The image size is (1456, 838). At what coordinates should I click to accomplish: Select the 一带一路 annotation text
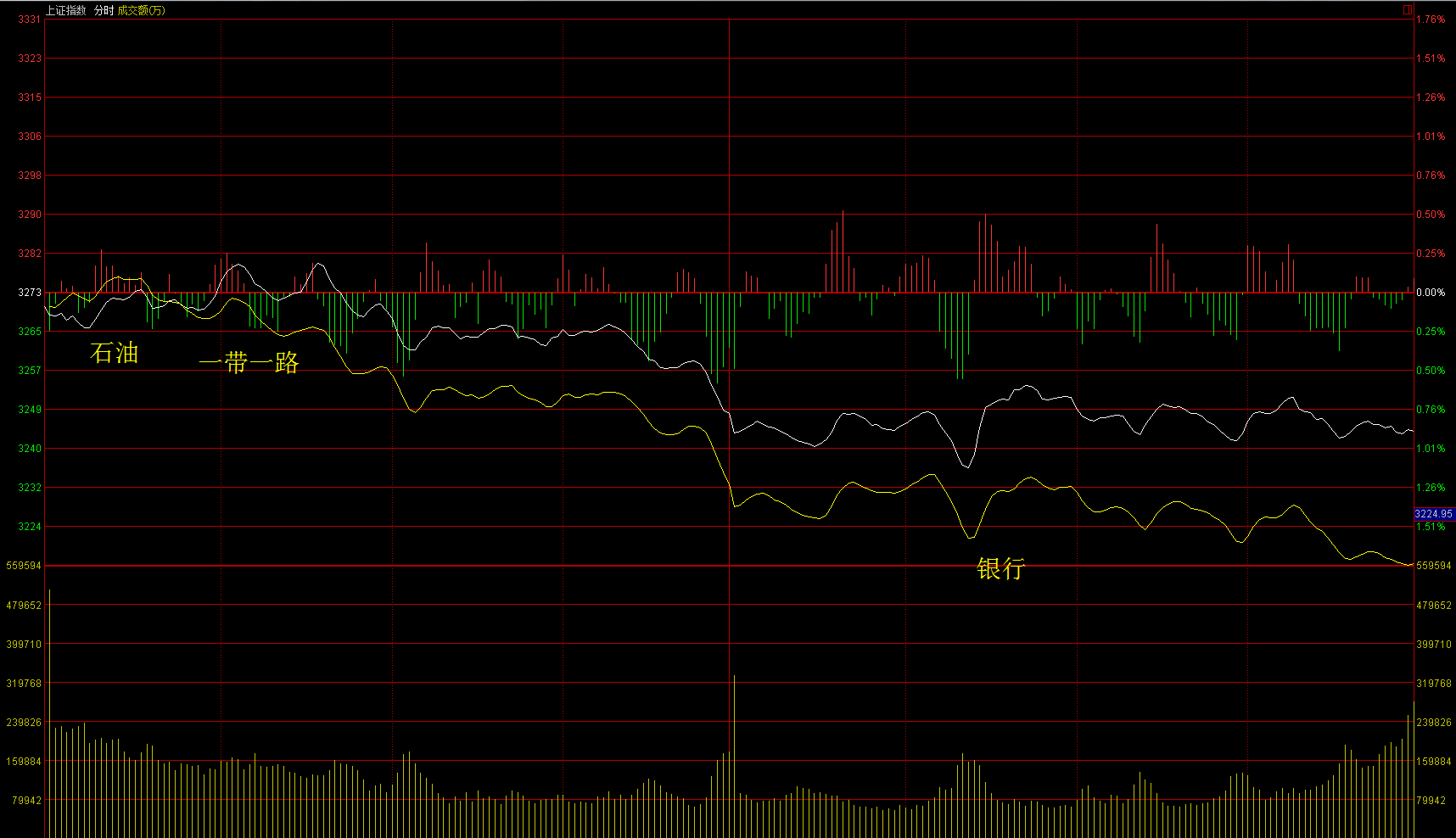click(249, 363)
